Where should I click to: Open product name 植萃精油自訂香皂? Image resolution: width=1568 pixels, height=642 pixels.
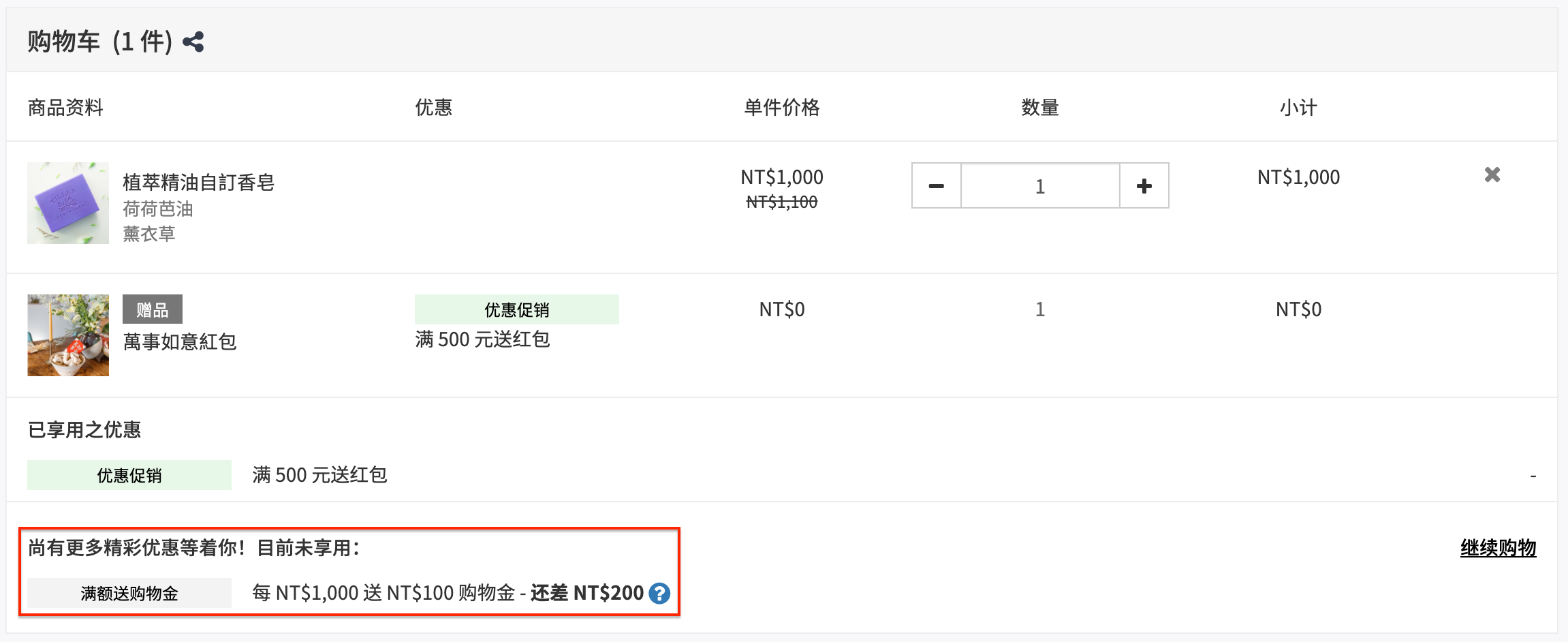198,183
